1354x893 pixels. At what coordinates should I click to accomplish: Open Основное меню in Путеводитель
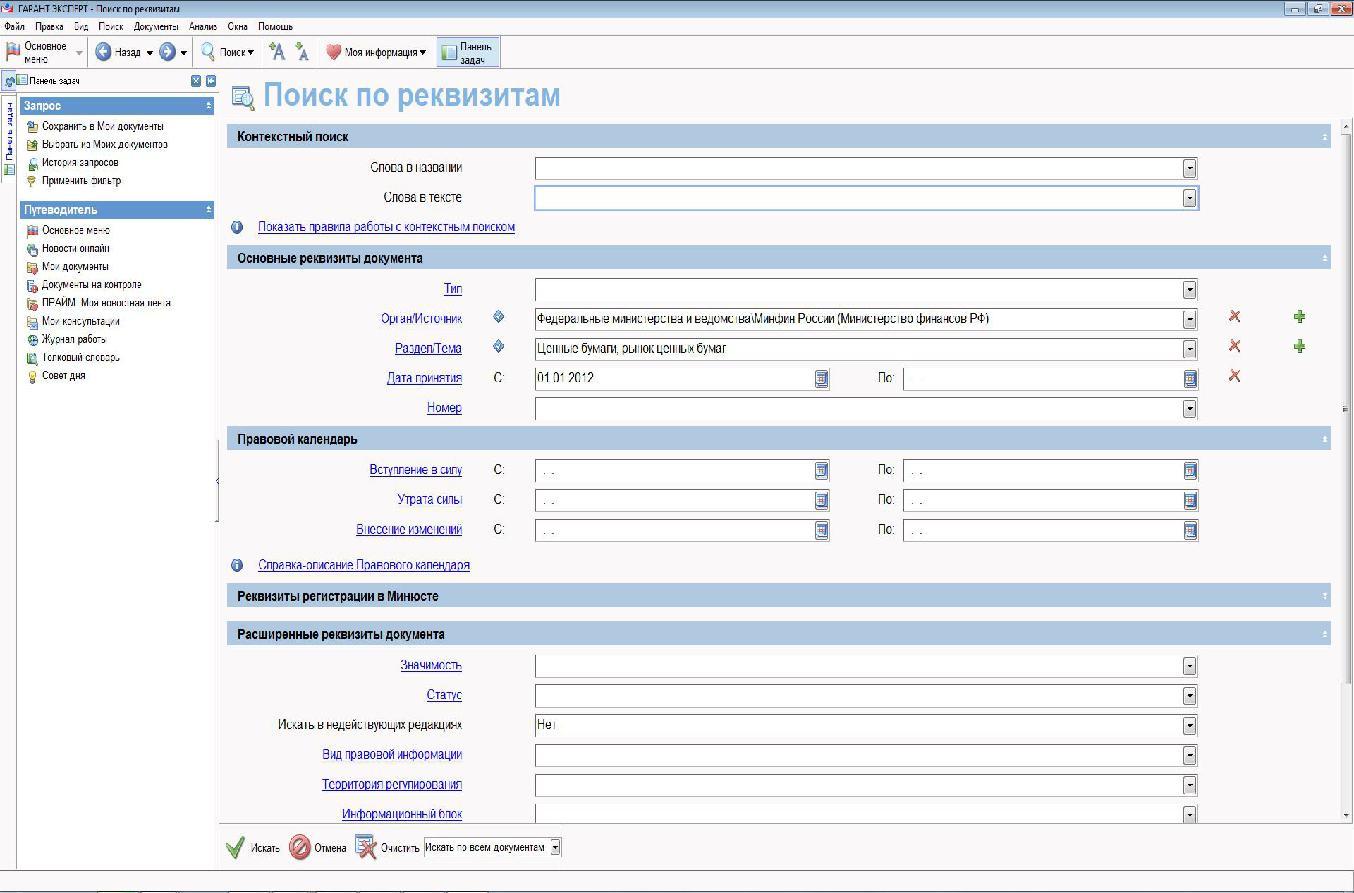(x=68, y=231)
